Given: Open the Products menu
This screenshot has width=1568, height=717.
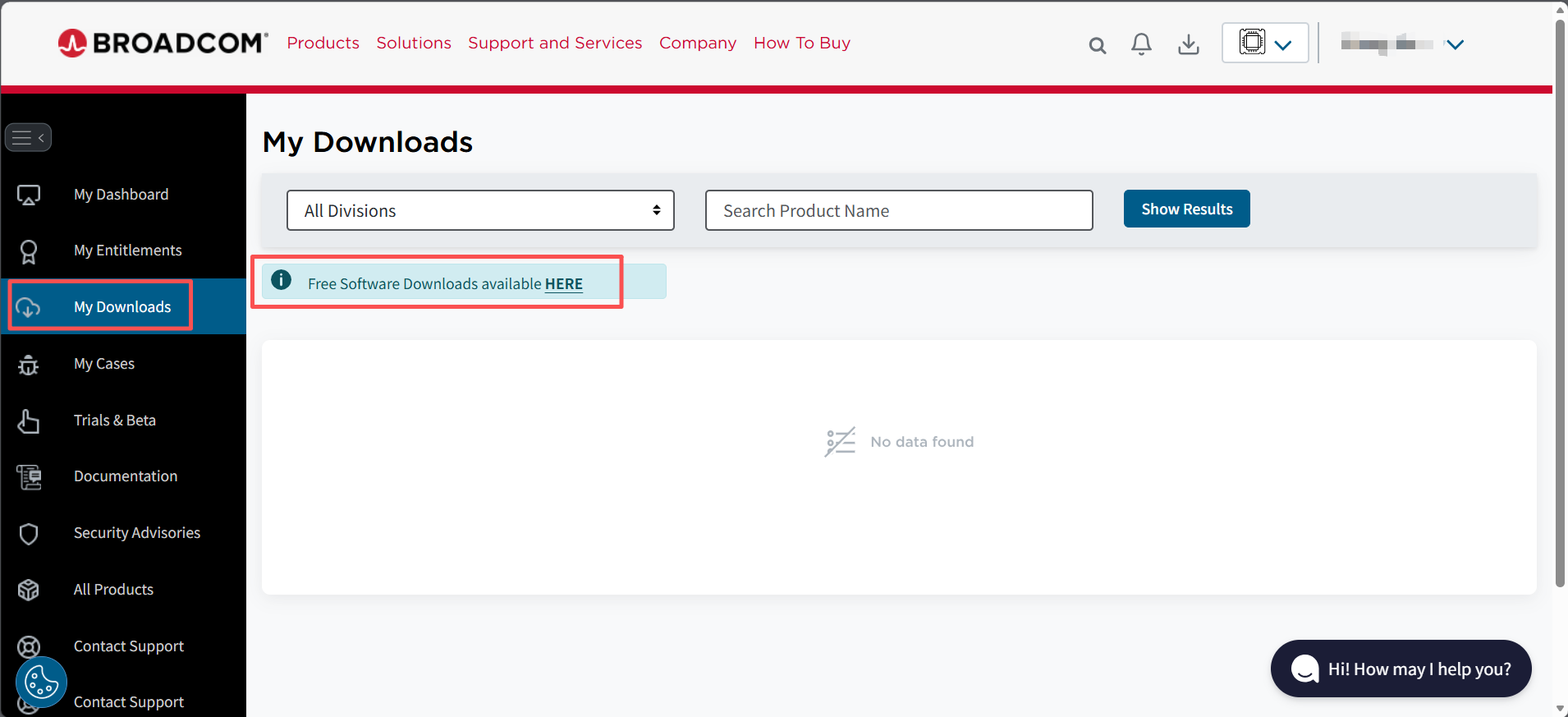Looking at the screenshot, I should [323, 43].
